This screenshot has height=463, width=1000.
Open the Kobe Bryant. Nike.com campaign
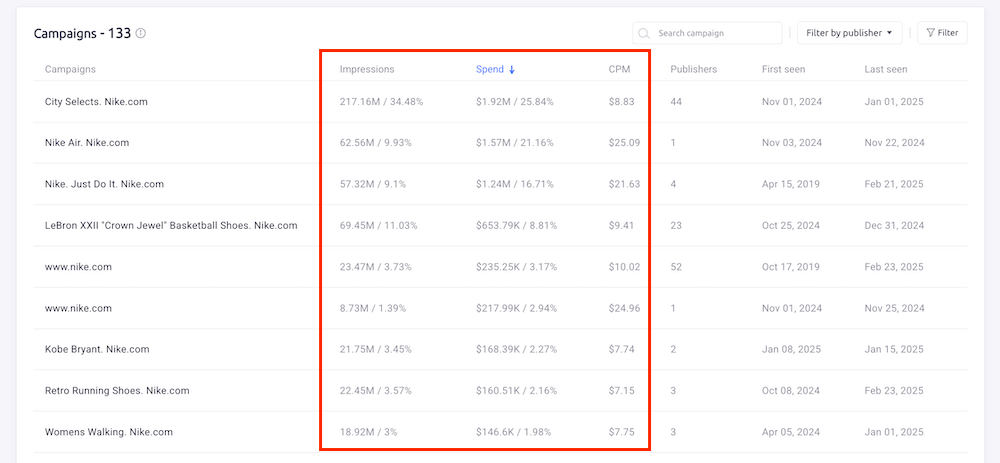(97, 349)
